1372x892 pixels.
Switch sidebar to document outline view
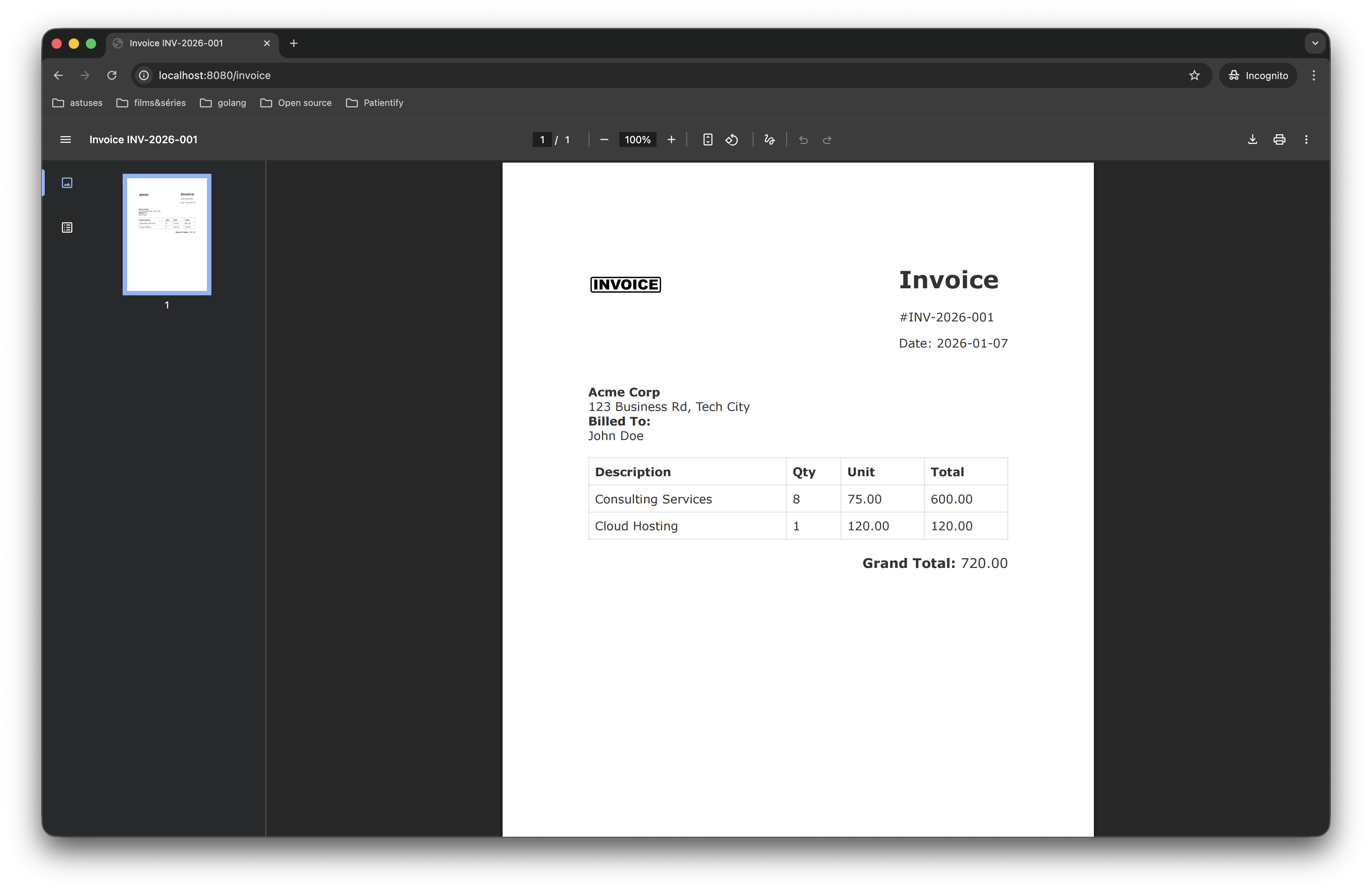point(67,227)
